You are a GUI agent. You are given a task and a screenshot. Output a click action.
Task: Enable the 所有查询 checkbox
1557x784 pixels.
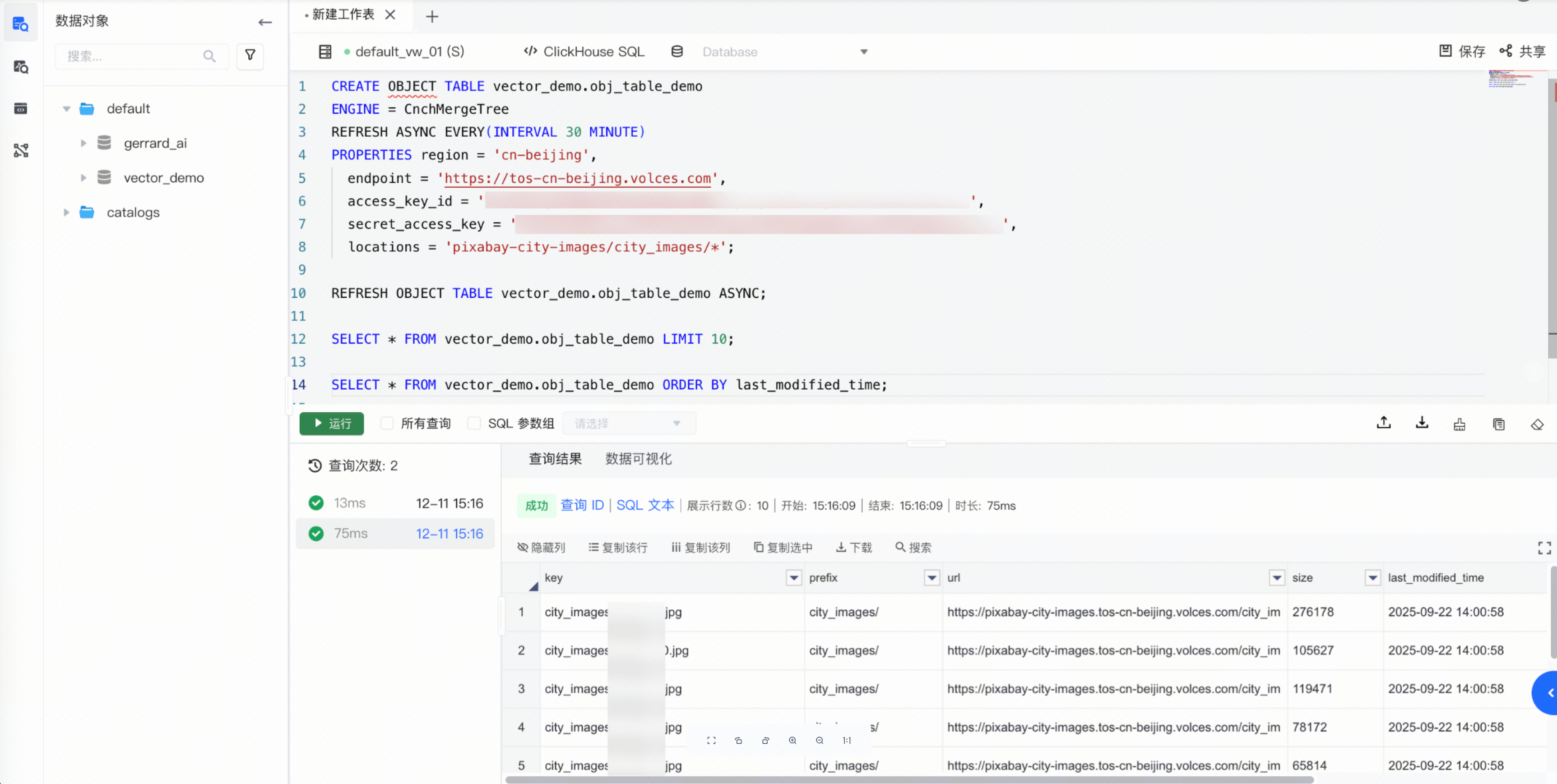[387, 424]
